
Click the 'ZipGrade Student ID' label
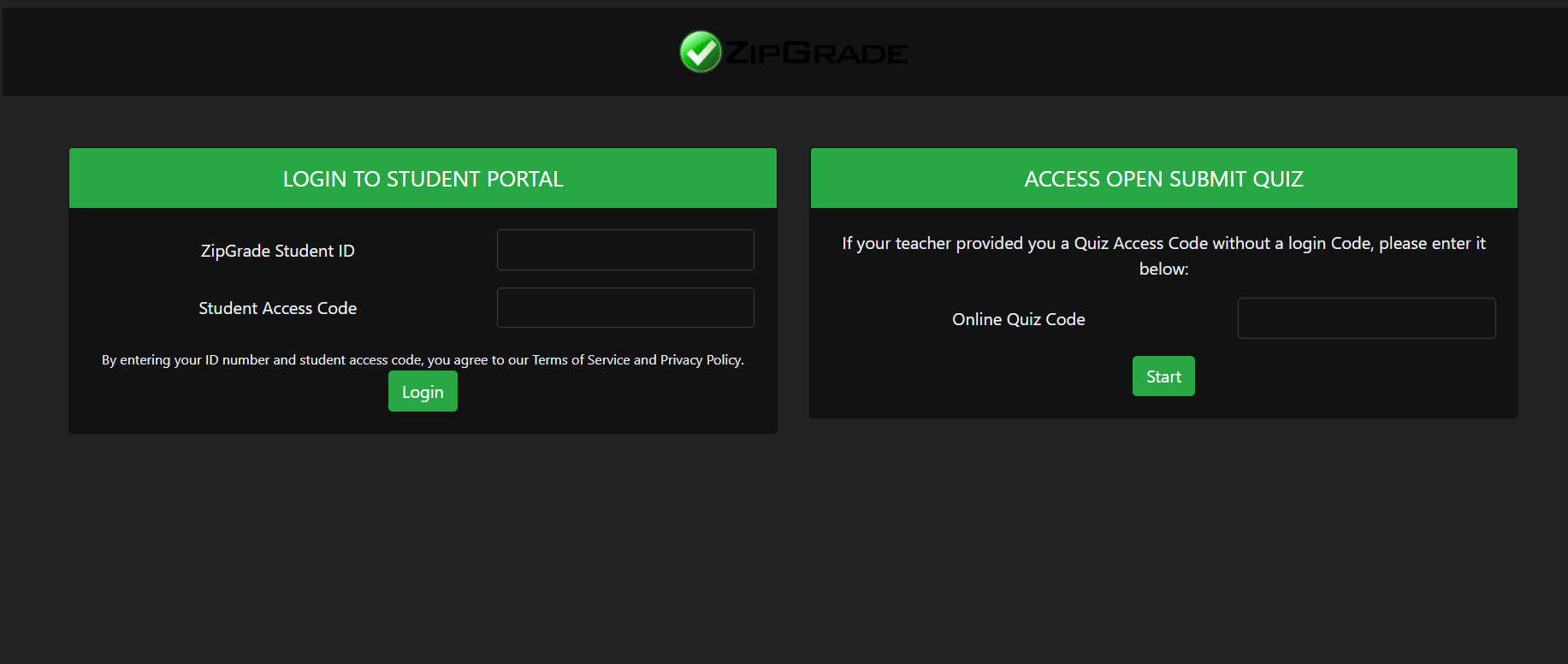tap(278, 251)
